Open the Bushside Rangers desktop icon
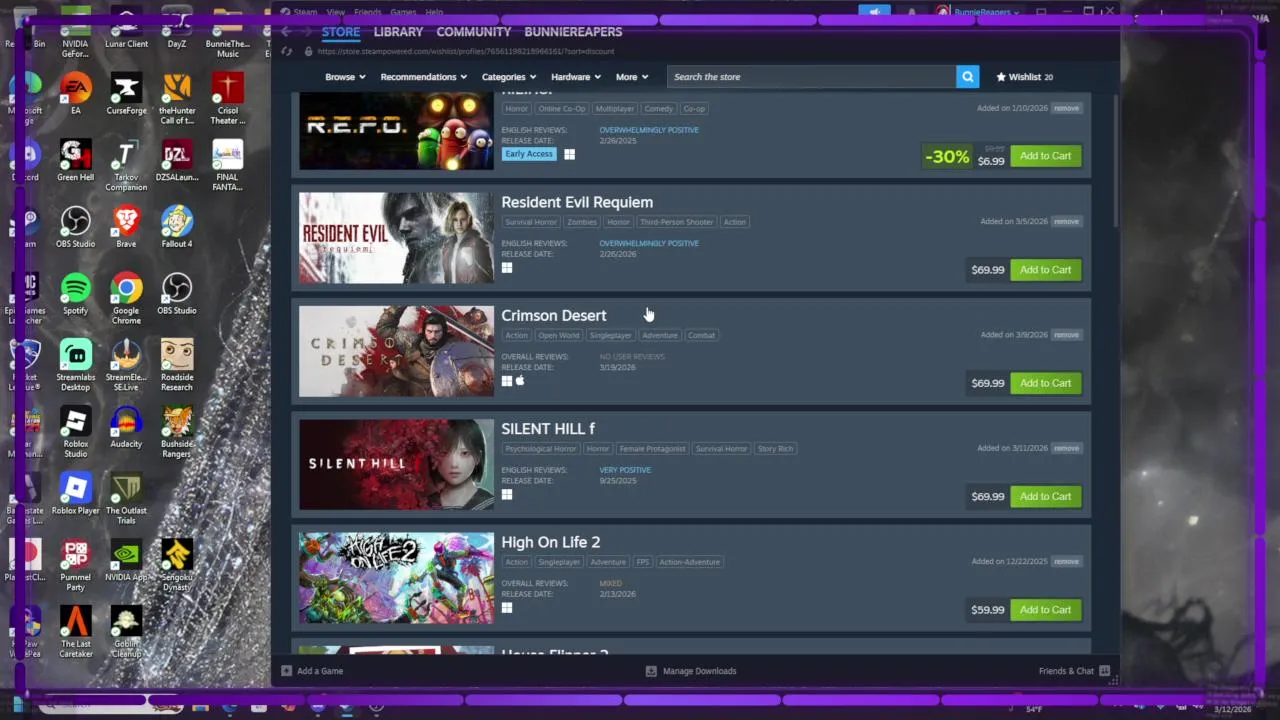 tap(177, 432)
